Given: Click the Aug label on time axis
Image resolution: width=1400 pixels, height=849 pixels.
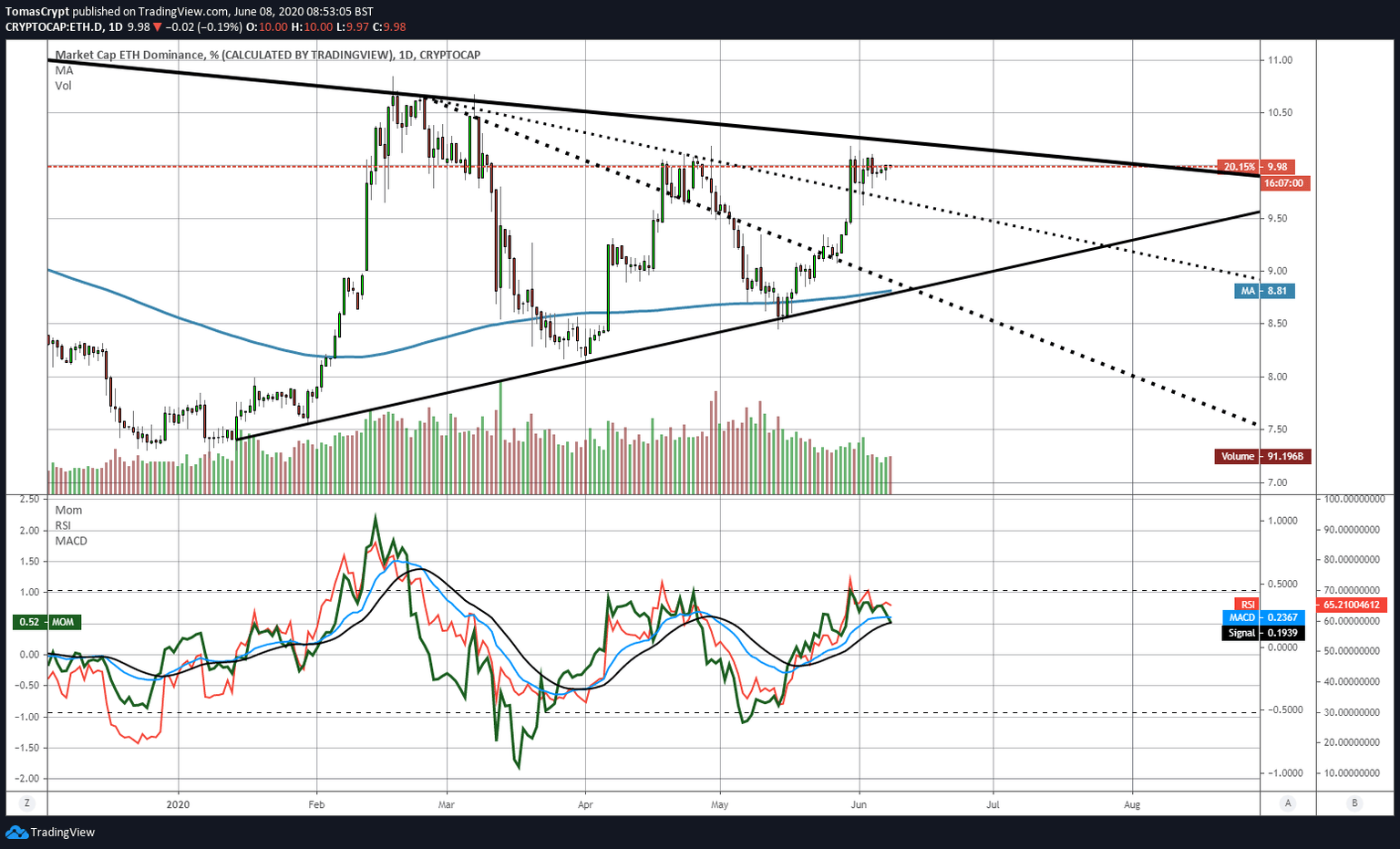Looking at the screenshot, I should [1132, 804].
